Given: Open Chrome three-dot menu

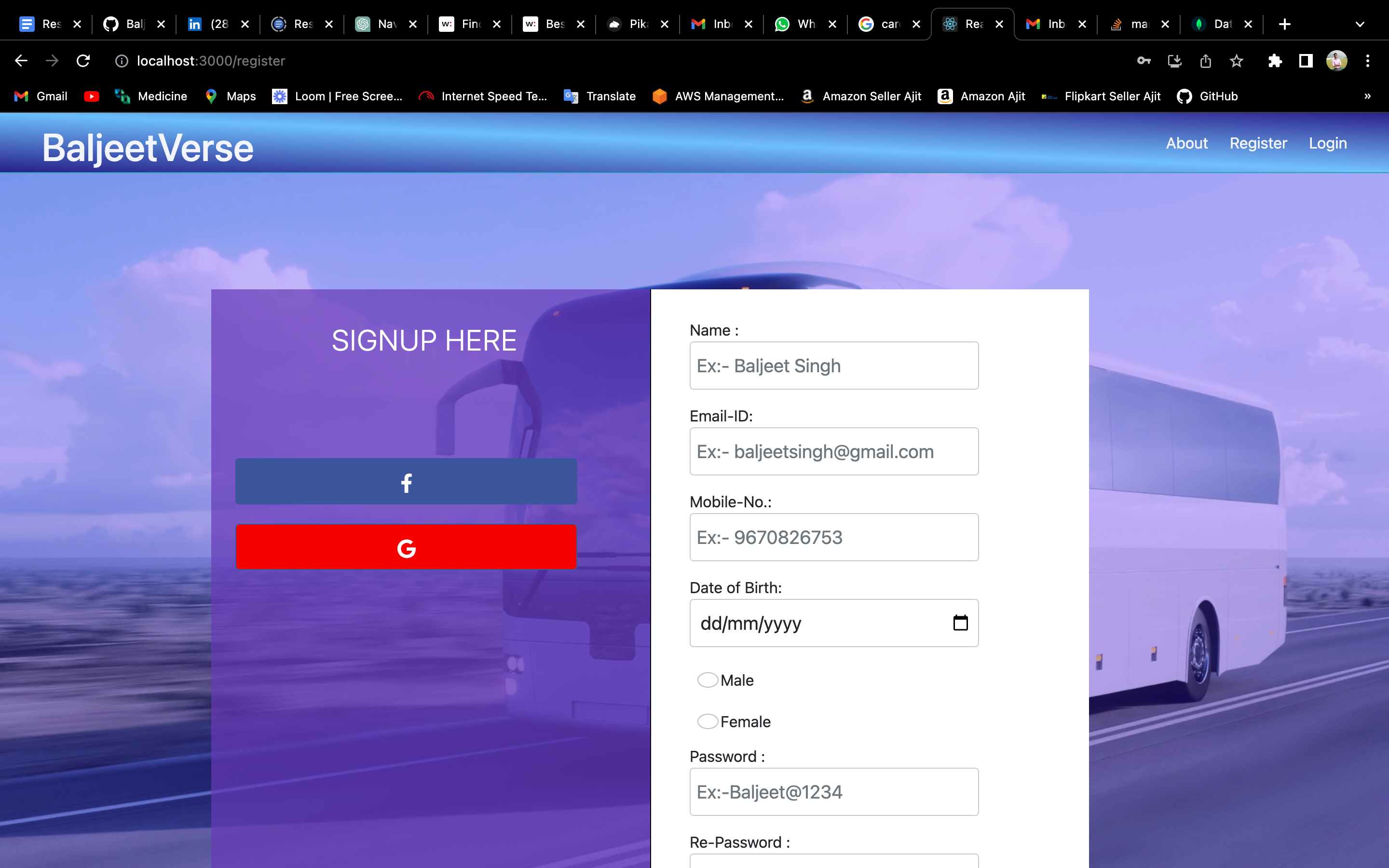Looking at the screenshot, I should coord(1368,61).
